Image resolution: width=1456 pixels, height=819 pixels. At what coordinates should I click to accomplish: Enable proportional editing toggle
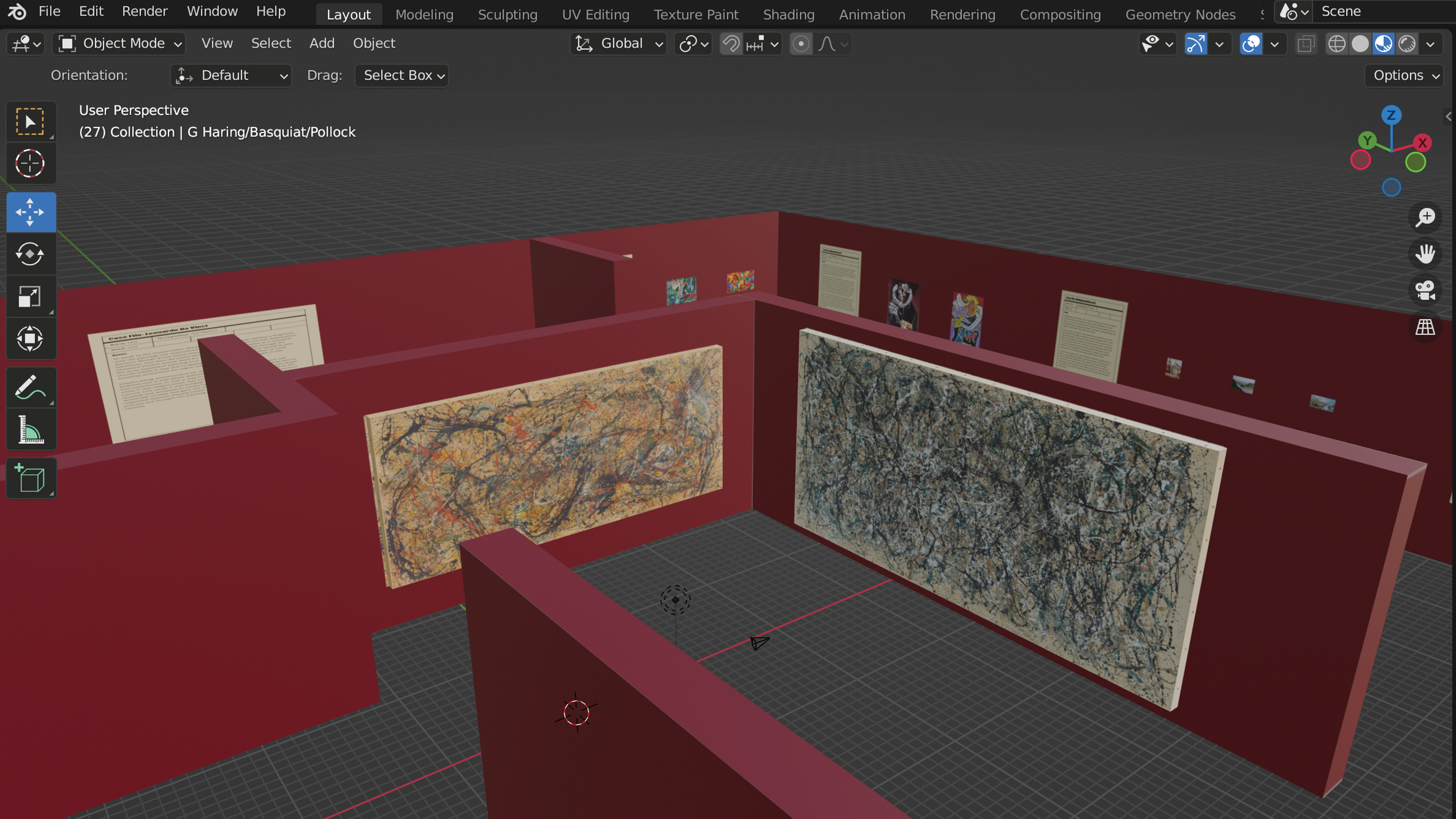(x=800, y=44)
